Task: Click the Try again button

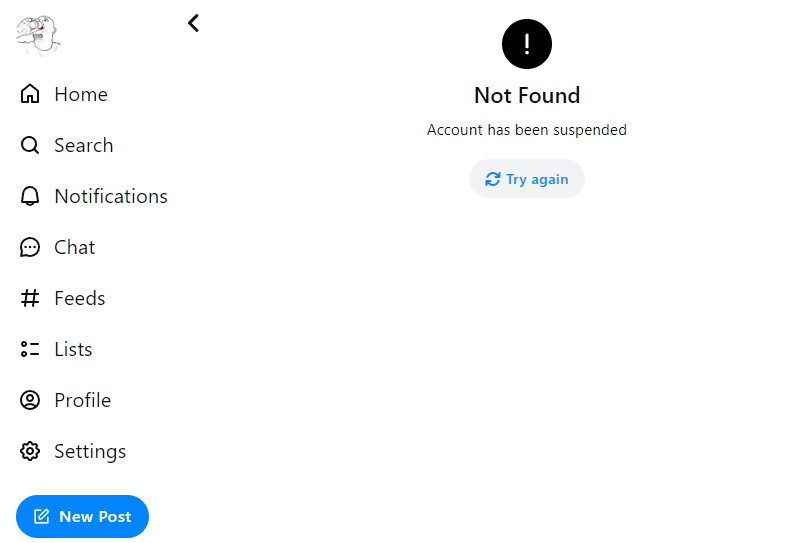Action: (527, 179)
